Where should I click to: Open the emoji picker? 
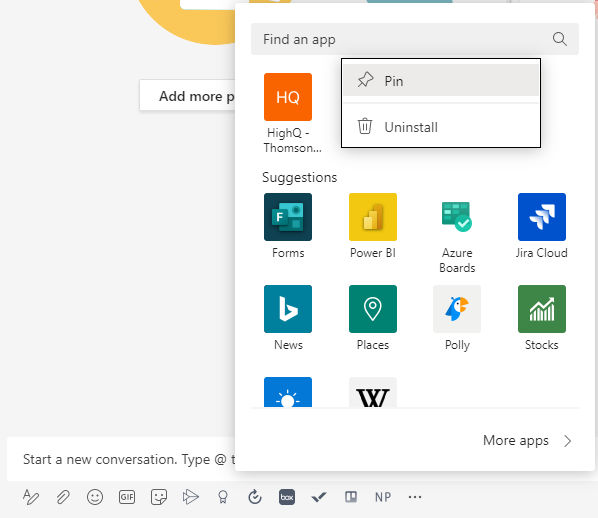95,497
